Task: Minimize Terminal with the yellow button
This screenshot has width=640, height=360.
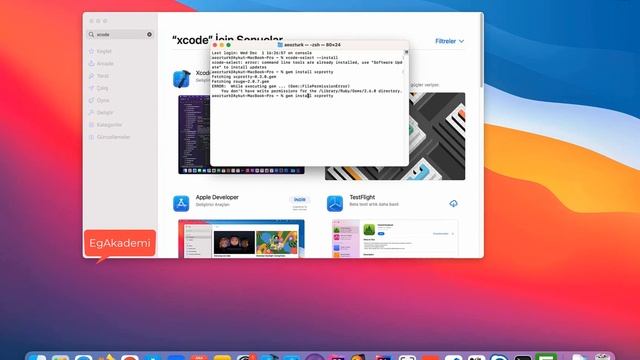Action: coord(222,45)
